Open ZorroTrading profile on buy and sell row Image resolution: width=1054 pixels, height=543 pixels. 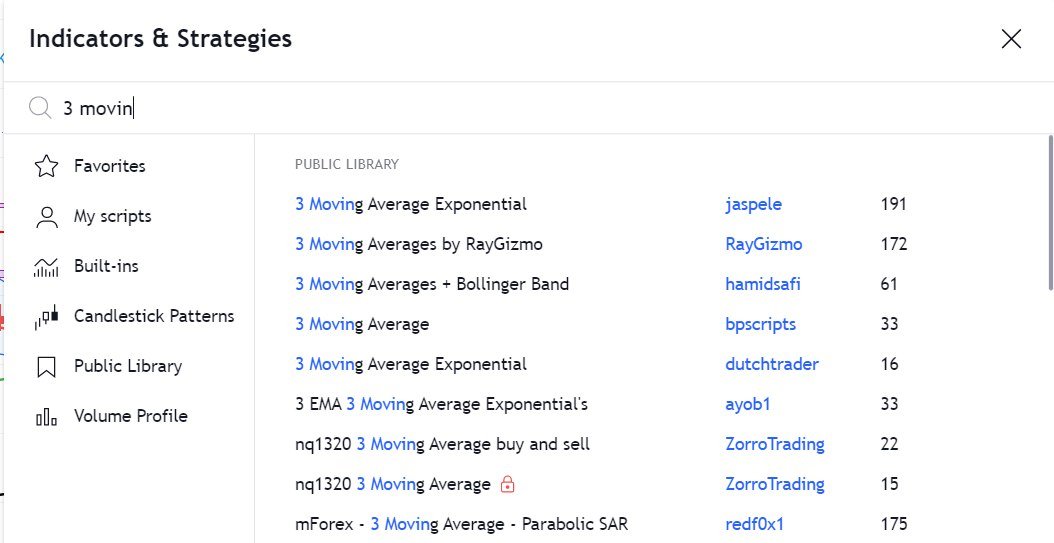(x=775, y=444)
